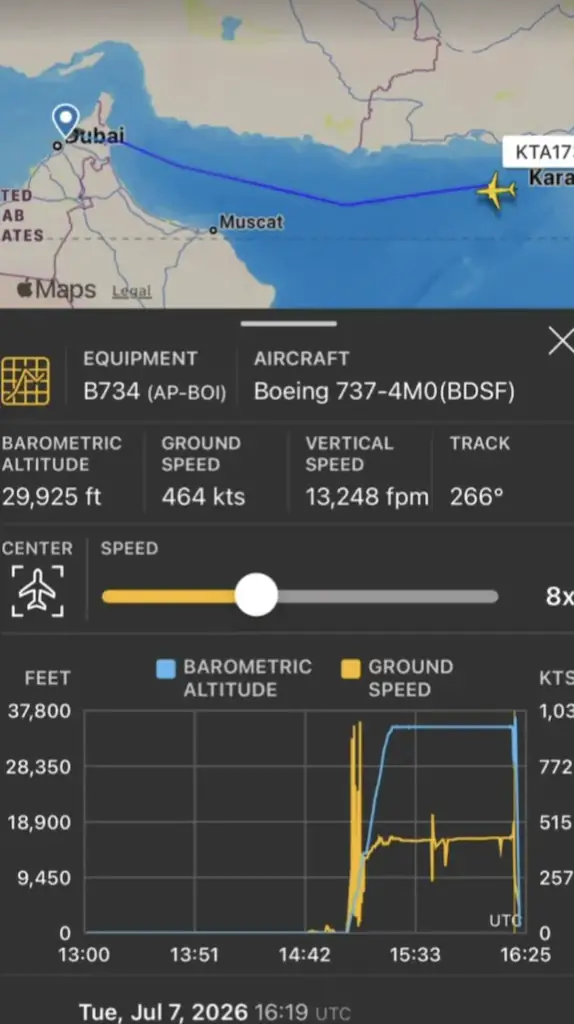Tap the yellow graph icon
Viewport: 574px width, 1024px height.
[25, 381]
